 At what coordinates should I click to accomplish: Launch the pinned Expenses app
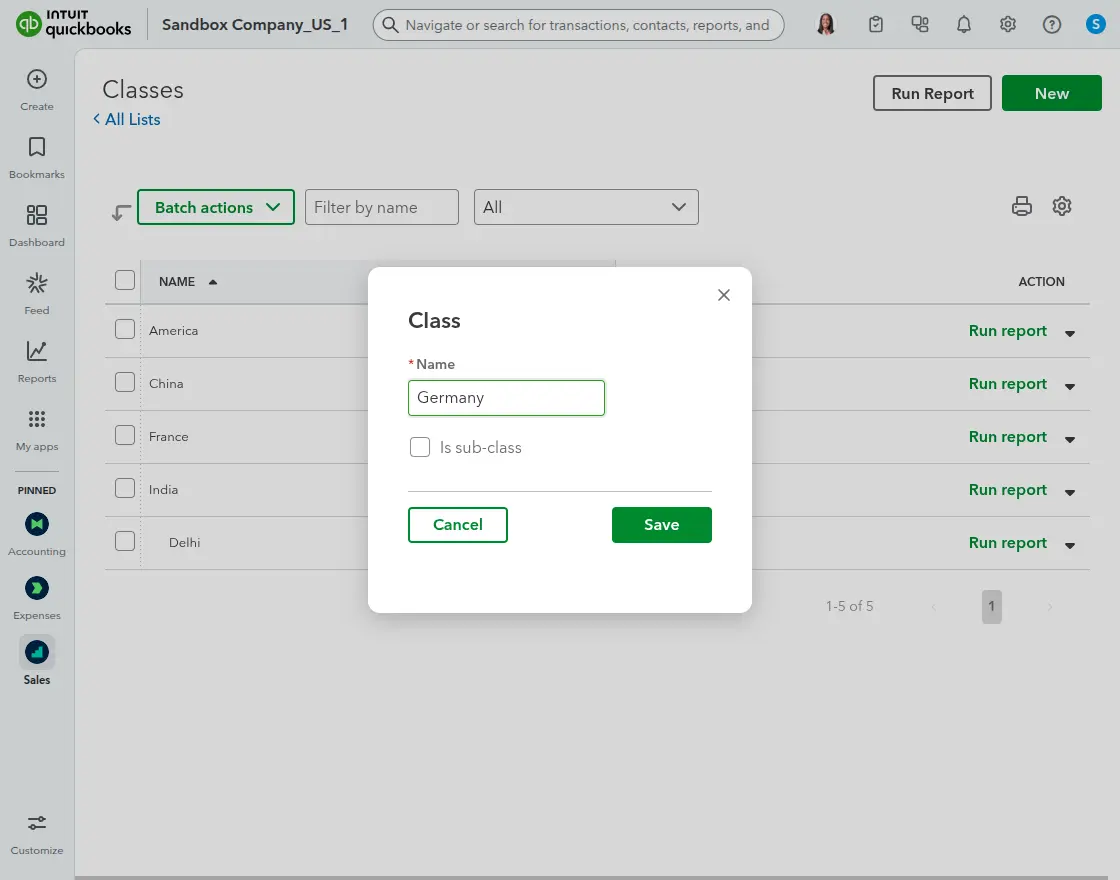point(36,588)
